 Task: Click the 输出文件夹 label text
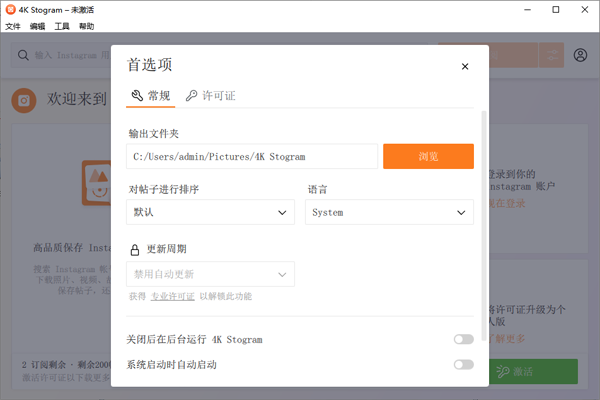pyautogui.click(x=153, y=134)
